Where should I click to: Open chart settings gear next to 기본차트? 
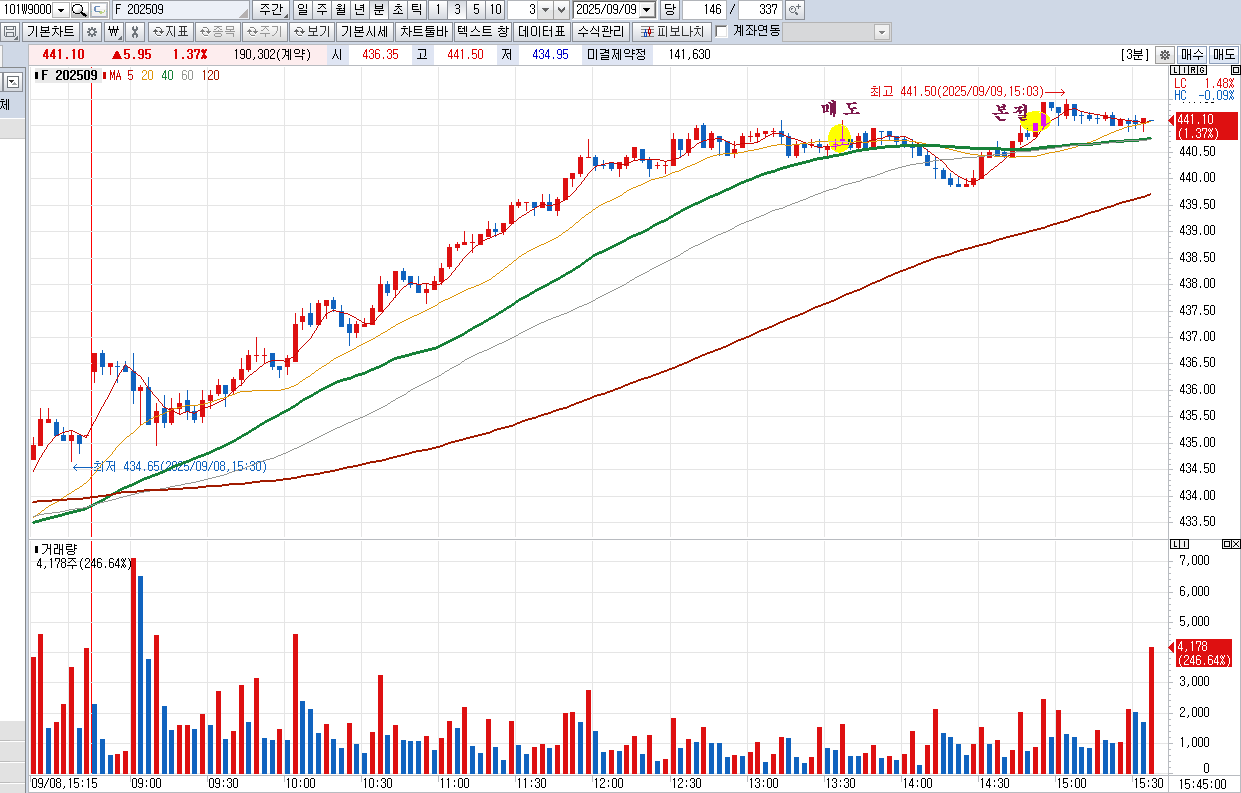(x=91, y=31)
